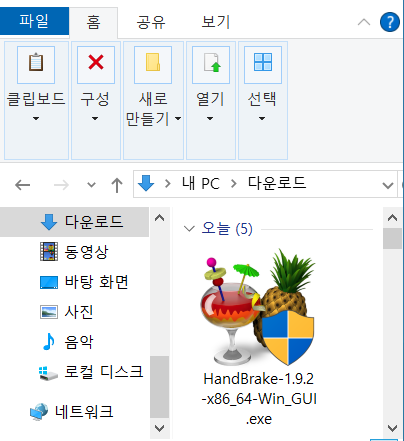
Task: Expand the chevron before 내 PC in path
Action: pyautogui.click(x=168, y=184)
